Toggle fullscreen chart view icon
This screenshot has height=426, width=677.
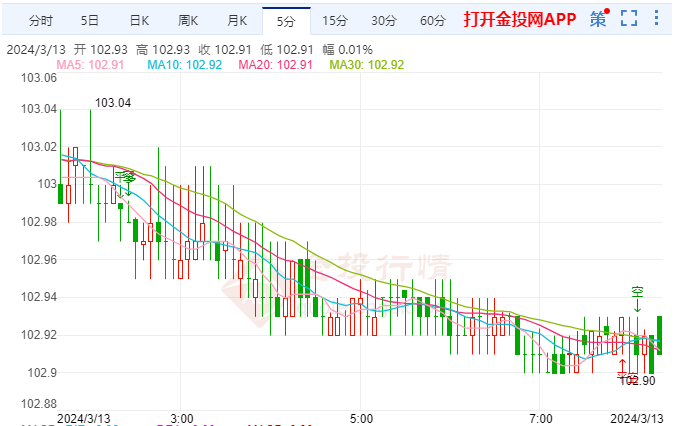click(629, 18)
